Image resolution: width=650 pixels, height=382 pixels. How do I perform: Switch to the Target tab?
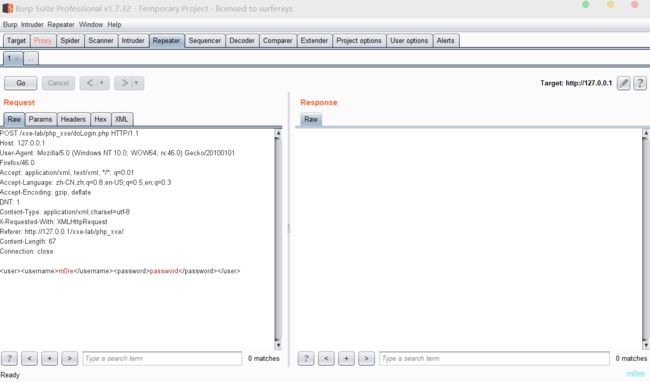point(17,41)
